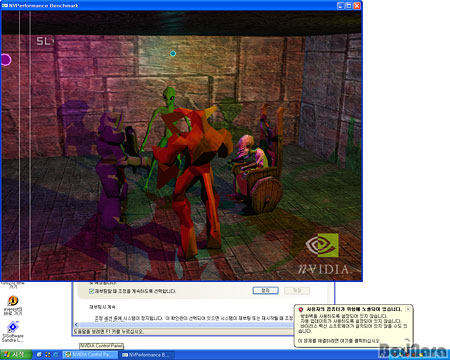Switch to NVPerformance Benchmark taskbar item
Image resolution: width=450 pixels, height=360 pixels.
tap(147, 355)
